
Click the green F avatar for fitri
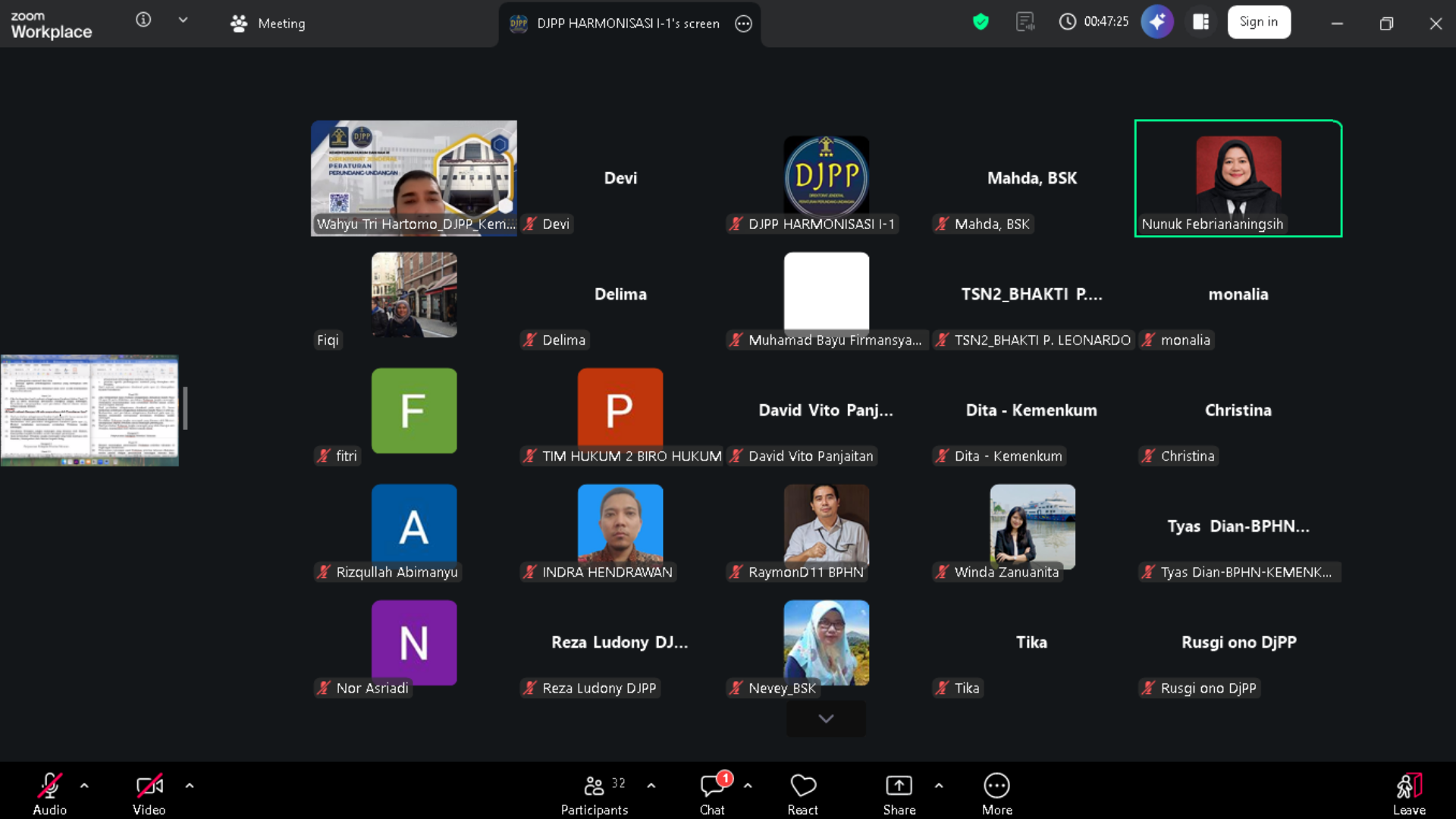click(414, 411)
